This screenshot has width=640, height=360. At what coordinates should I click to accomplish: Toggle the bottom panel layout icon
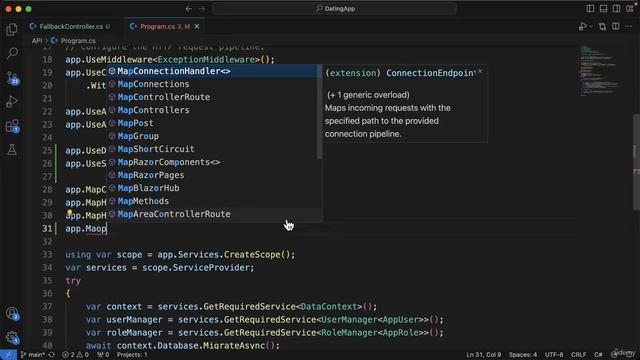tap(603, 9)
